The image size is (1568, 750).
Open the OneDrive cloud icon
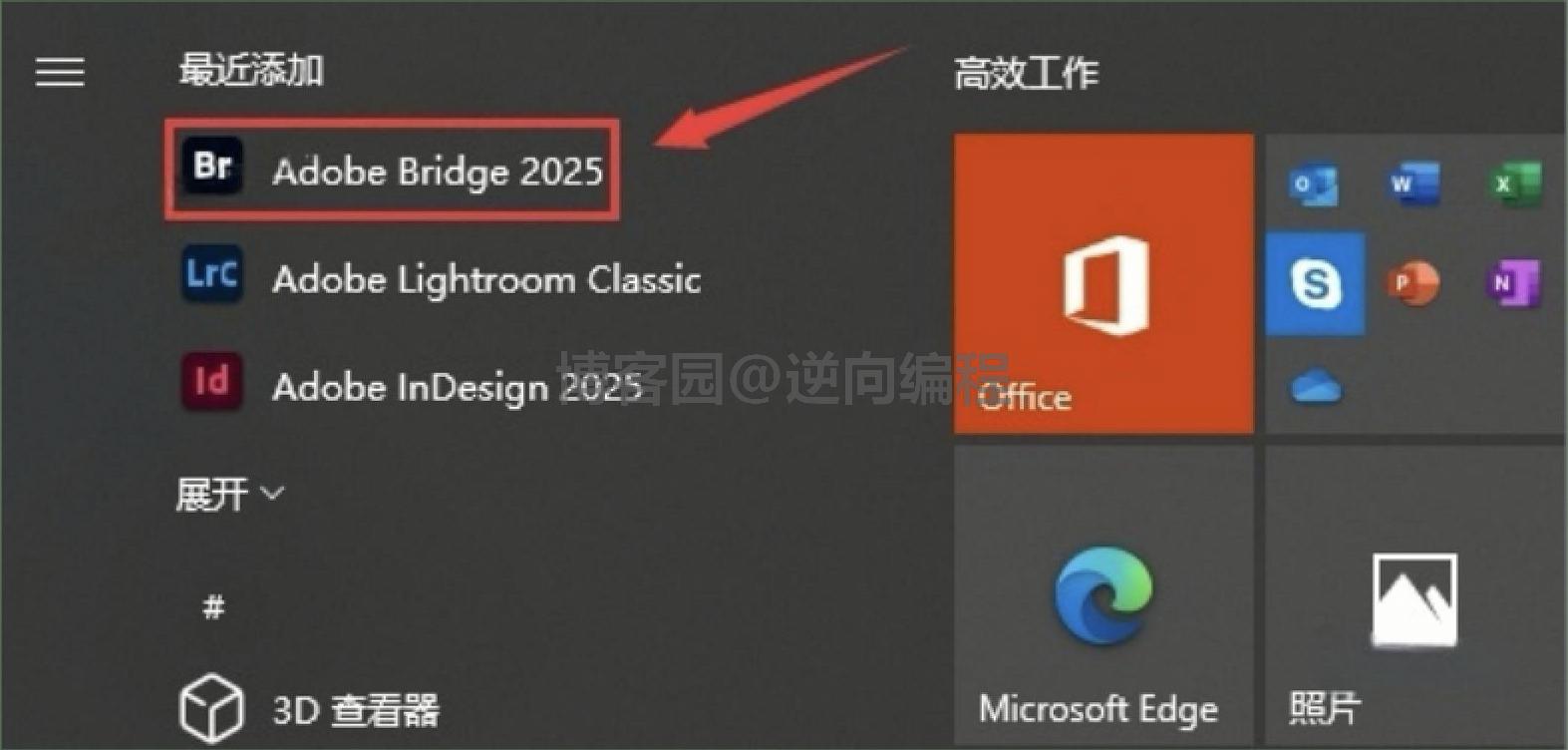coord(1316,386)
